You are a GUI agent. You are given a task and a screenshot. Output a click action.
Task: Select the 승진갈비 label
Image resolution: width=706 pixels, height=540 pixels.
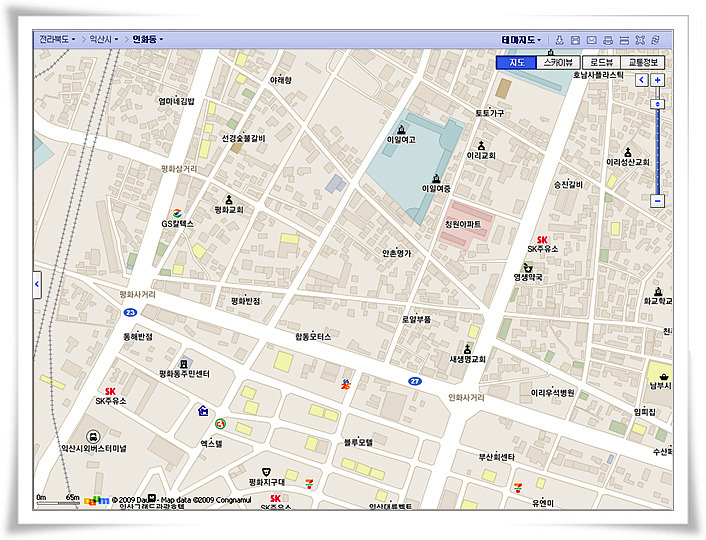tap(568, 184)
